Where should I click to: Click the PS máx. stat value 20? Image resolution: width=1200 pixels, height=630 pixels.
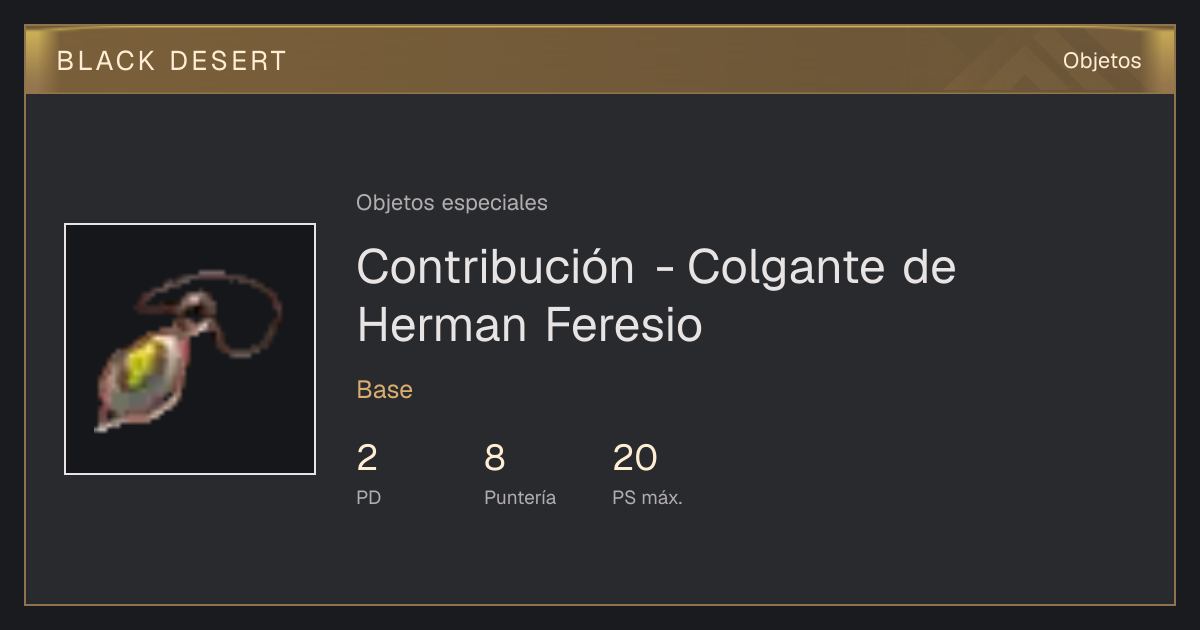[635, 458]
